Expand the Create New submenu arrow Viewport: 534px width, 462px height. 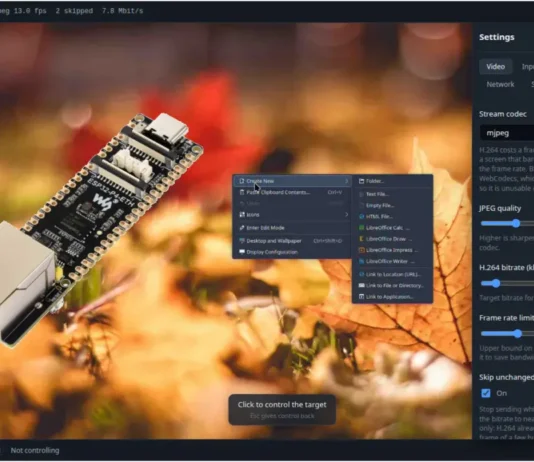point(346,181)
